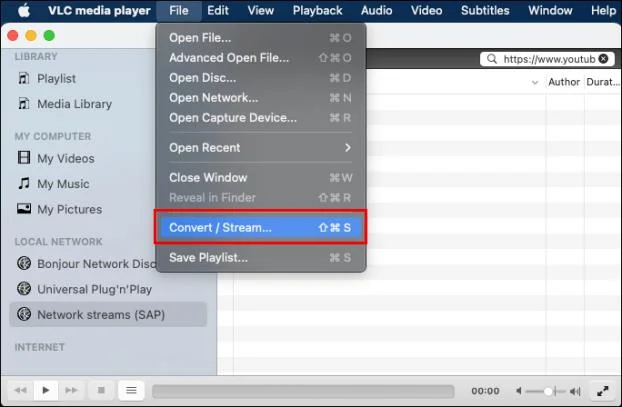Expand the Open Recent submenu
This screenshot has height=407, width=622.
click(x=261, y=148)
